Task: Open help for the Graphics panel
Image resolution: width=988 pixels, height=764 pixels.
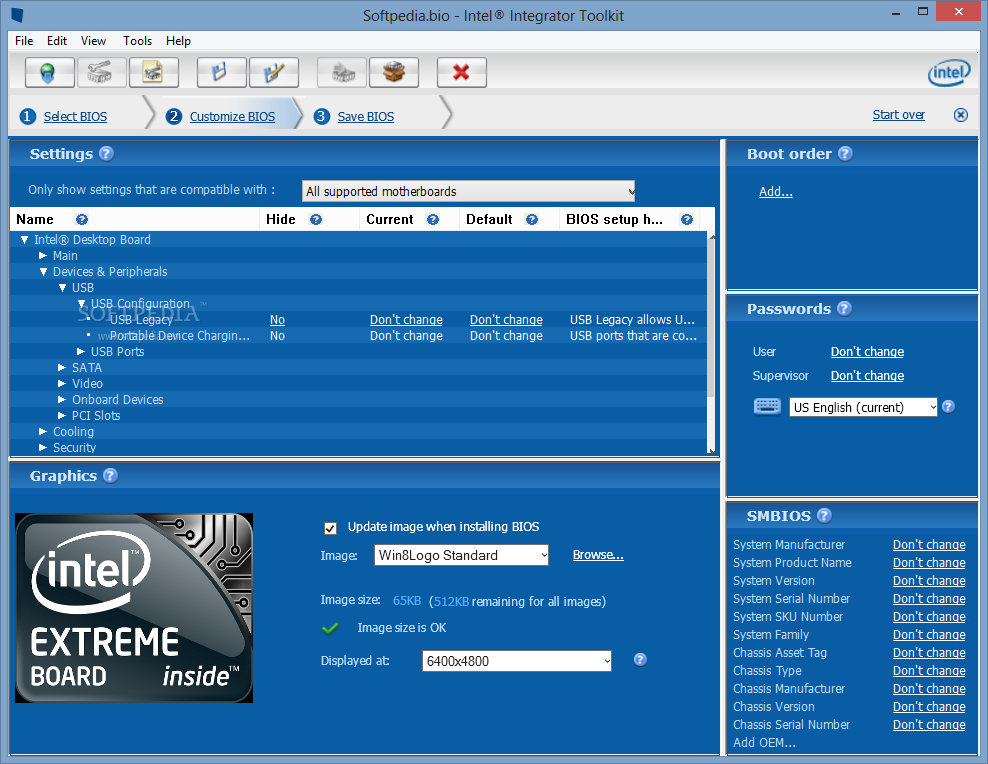Action: (x=110, y=476)
